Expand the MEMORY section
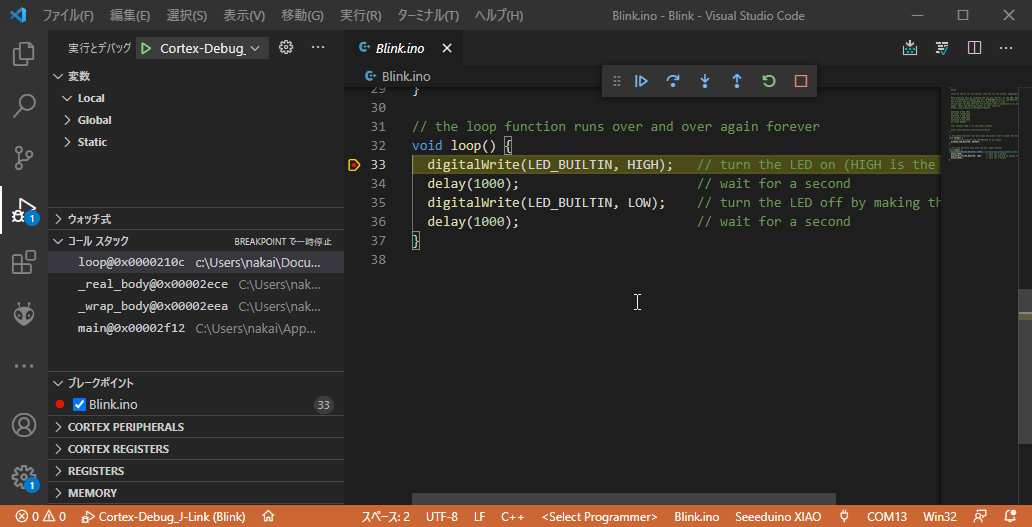 point(197,493)
